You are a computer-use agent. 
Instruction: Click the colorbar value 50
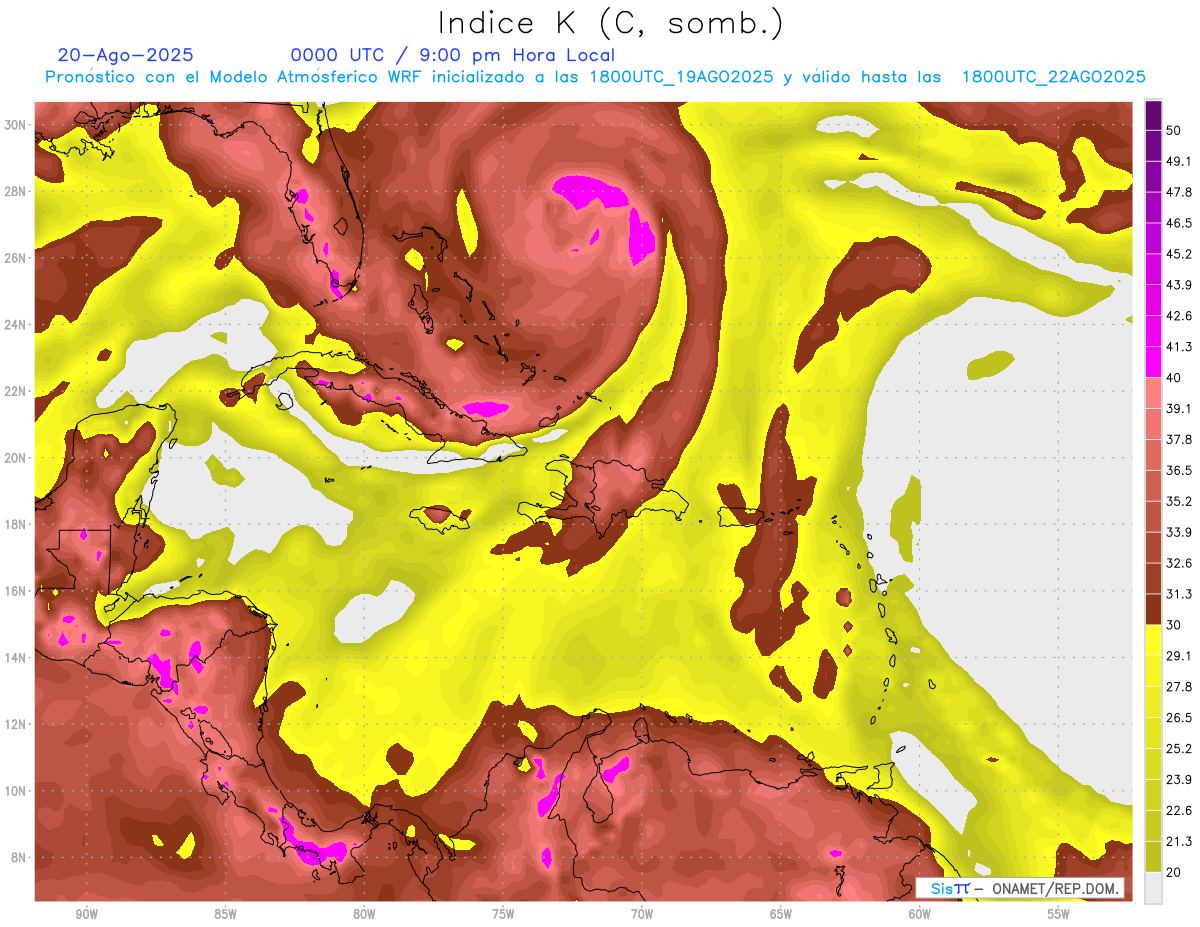[1174, 130]
